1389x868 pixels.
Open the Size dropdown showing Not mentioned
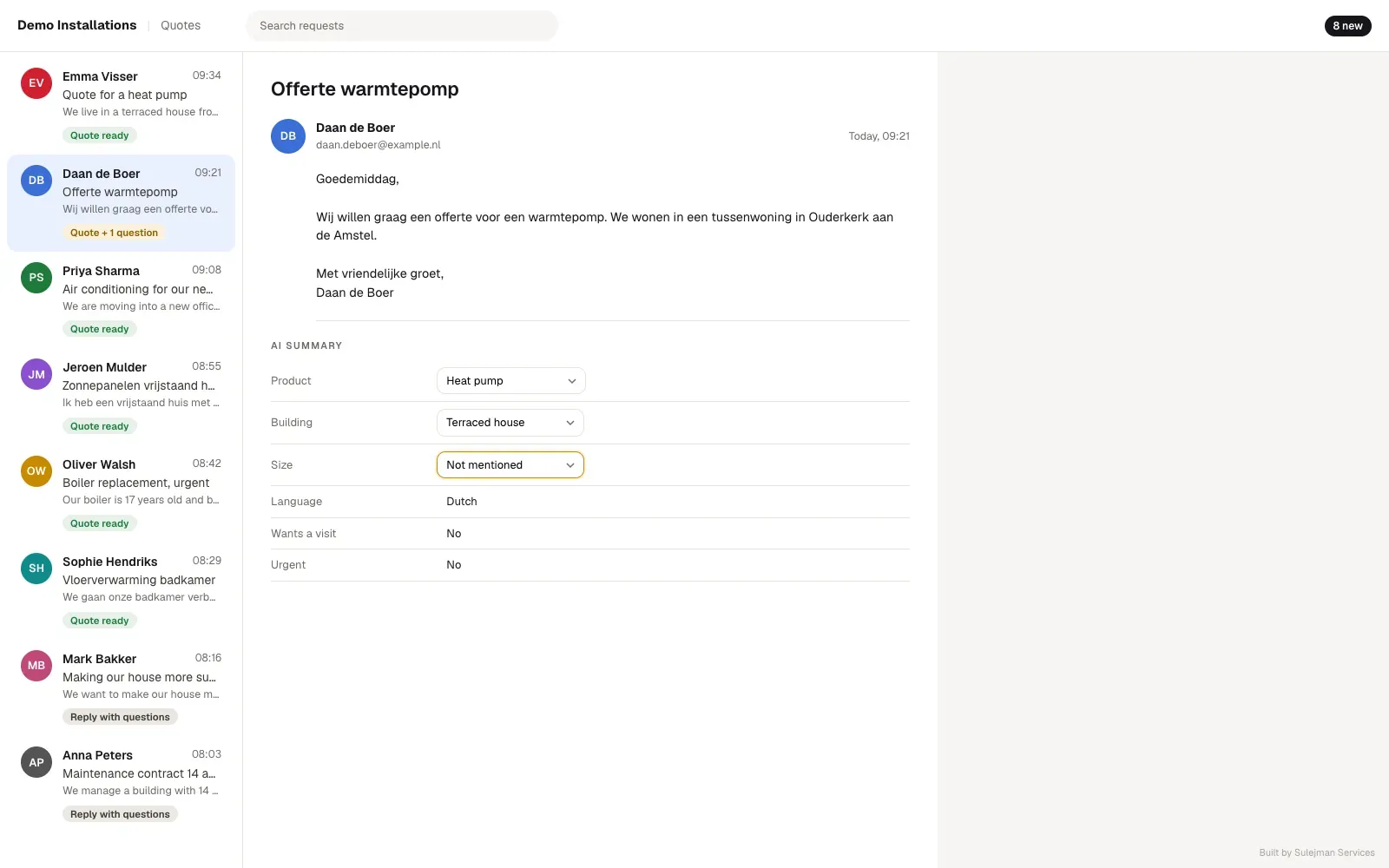pyautogui.click(x=510, y=465)
